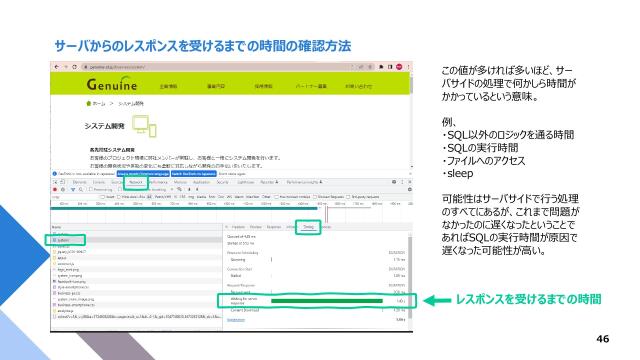
Task: Toggle the device toolbar icon
Action: [63, 182]
